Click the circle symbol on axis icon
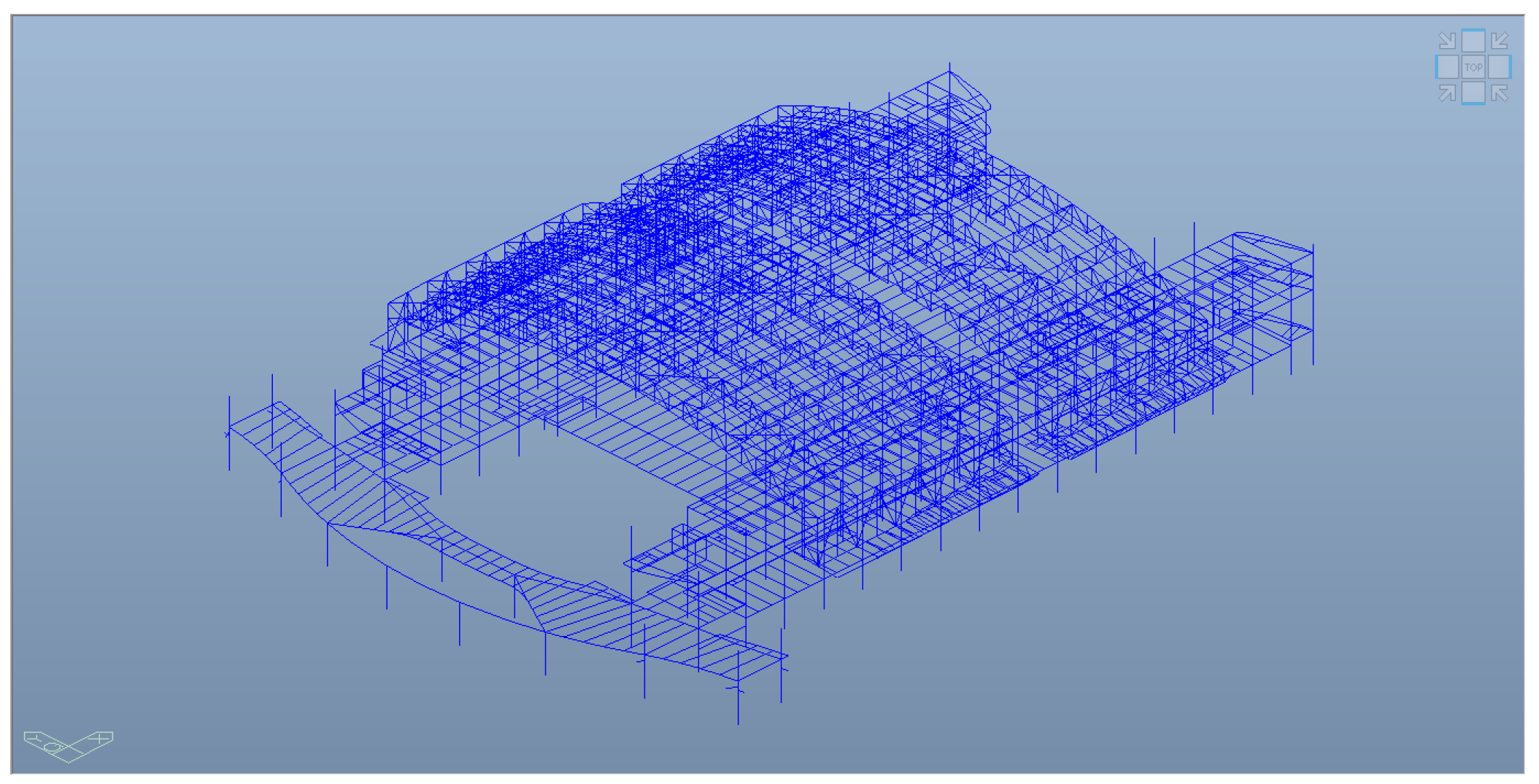This screenshot has height=784, width=1539. 52,748
